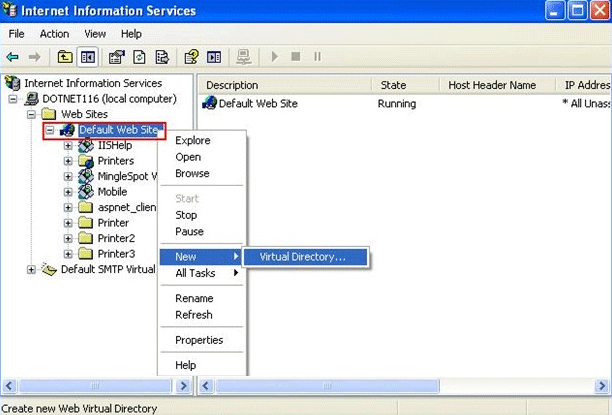Choose Explore from context menu
Screen dimensions: 612x415
pos(201,141)
